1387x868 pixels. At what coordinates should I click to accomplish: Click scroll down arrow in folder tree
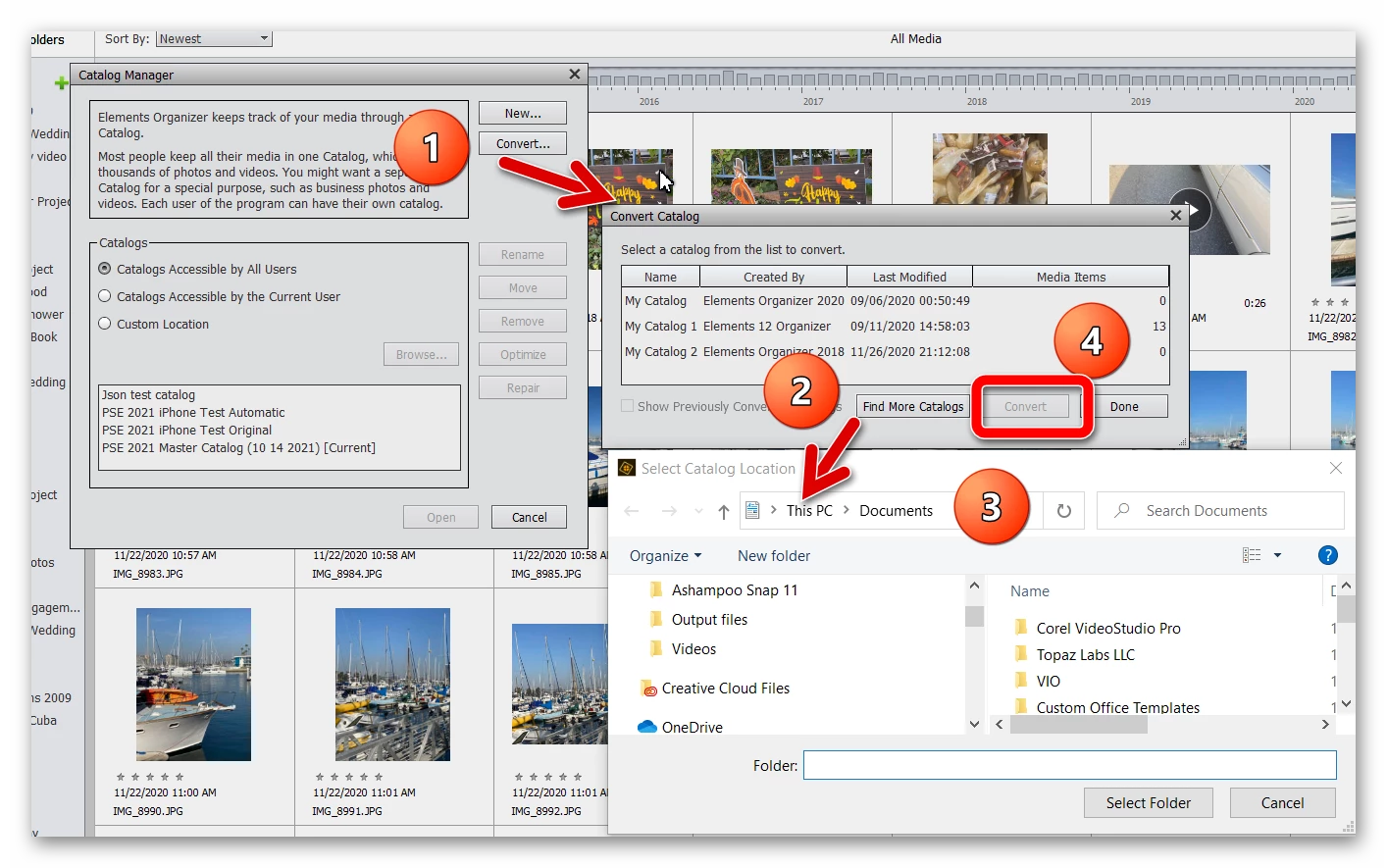(x=974, y=725)
